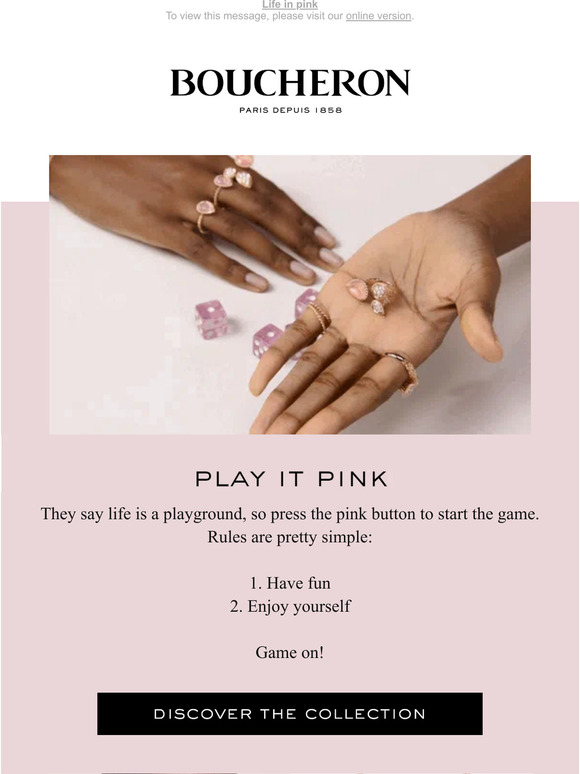Screen dimensions: 580x774
Task: Click the 'To view this message' preheader text
Action: tap(290, 16)
